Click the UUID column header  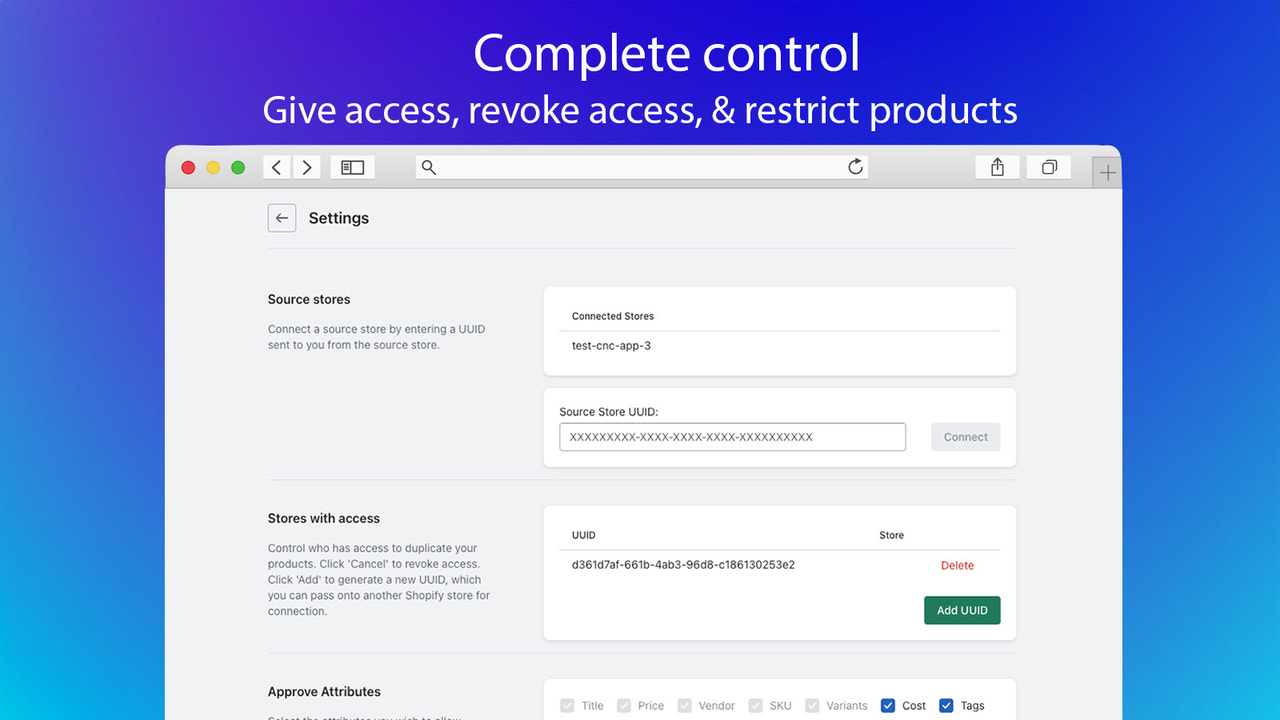coord(583,535)
